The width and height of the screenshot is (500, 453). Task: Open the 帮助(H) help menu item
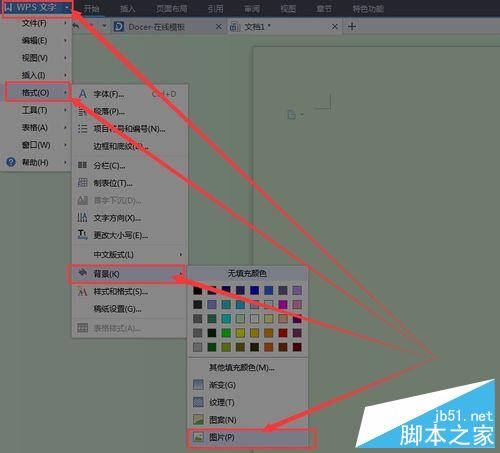[x=36, y=163]
